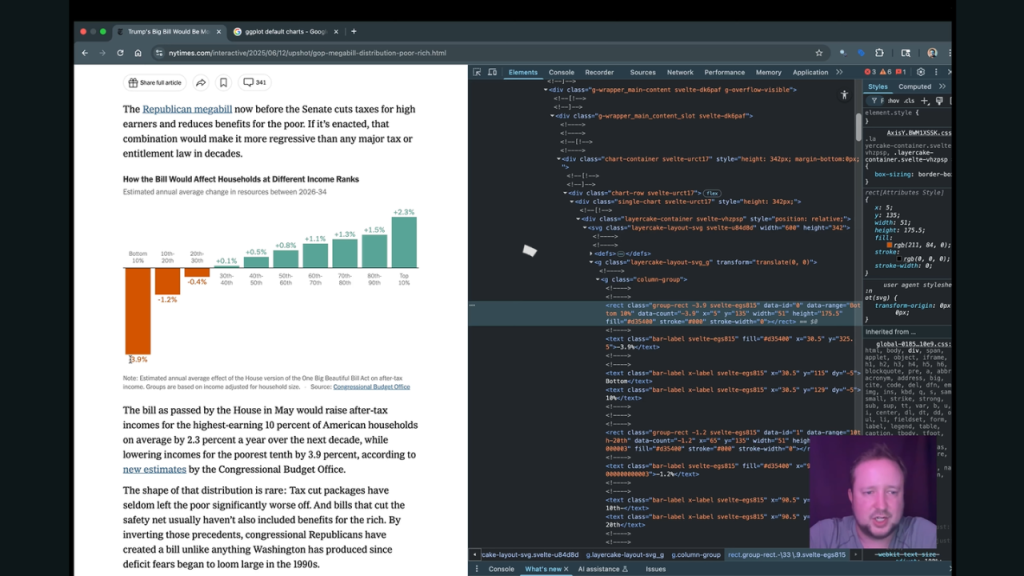Follow the Republican megabill link
Viewport: 1024px width, 576px height.
coord(186,108)
